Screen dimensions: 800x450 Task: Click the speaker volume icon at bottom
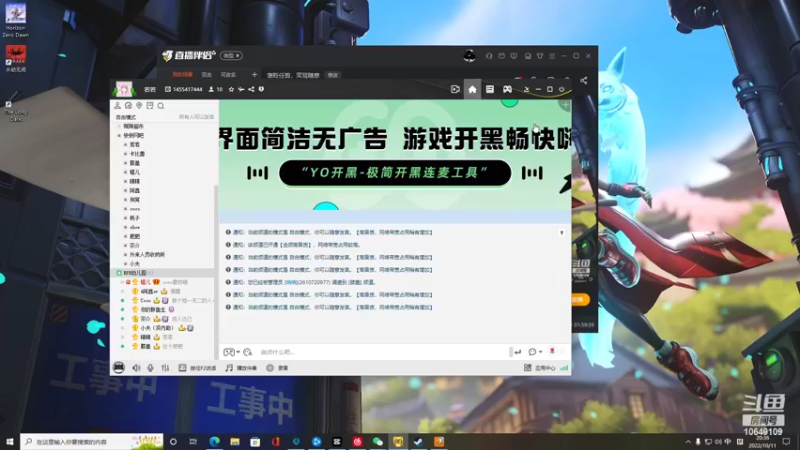136,368
